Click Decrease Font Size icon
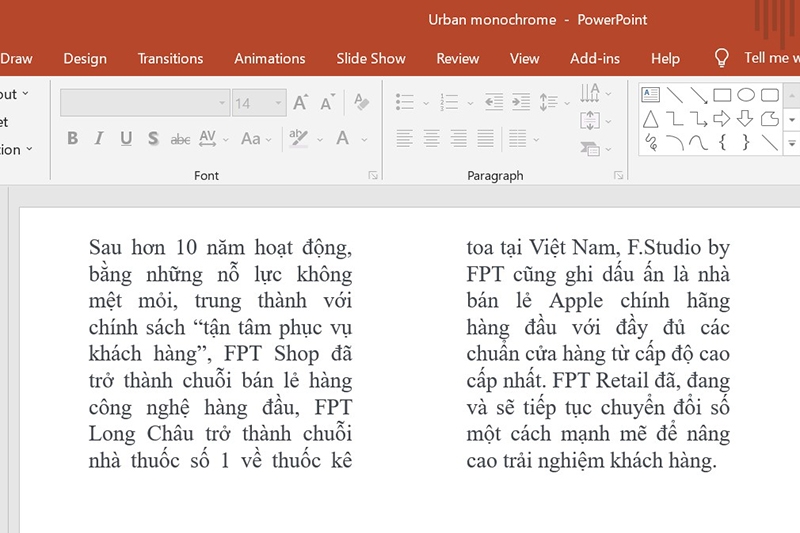Image resolution: width=800 pixels, height=533 pixels. coord(328,103)
